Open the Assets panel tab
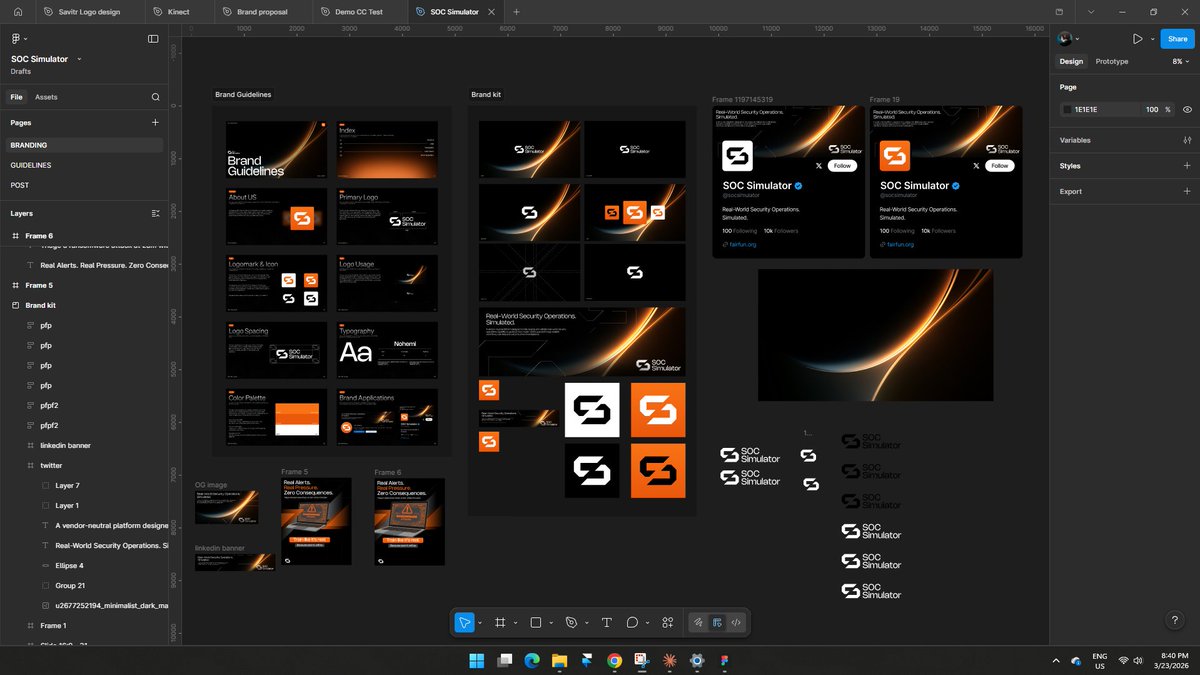The image size is (1200, 675). point(46,97)
